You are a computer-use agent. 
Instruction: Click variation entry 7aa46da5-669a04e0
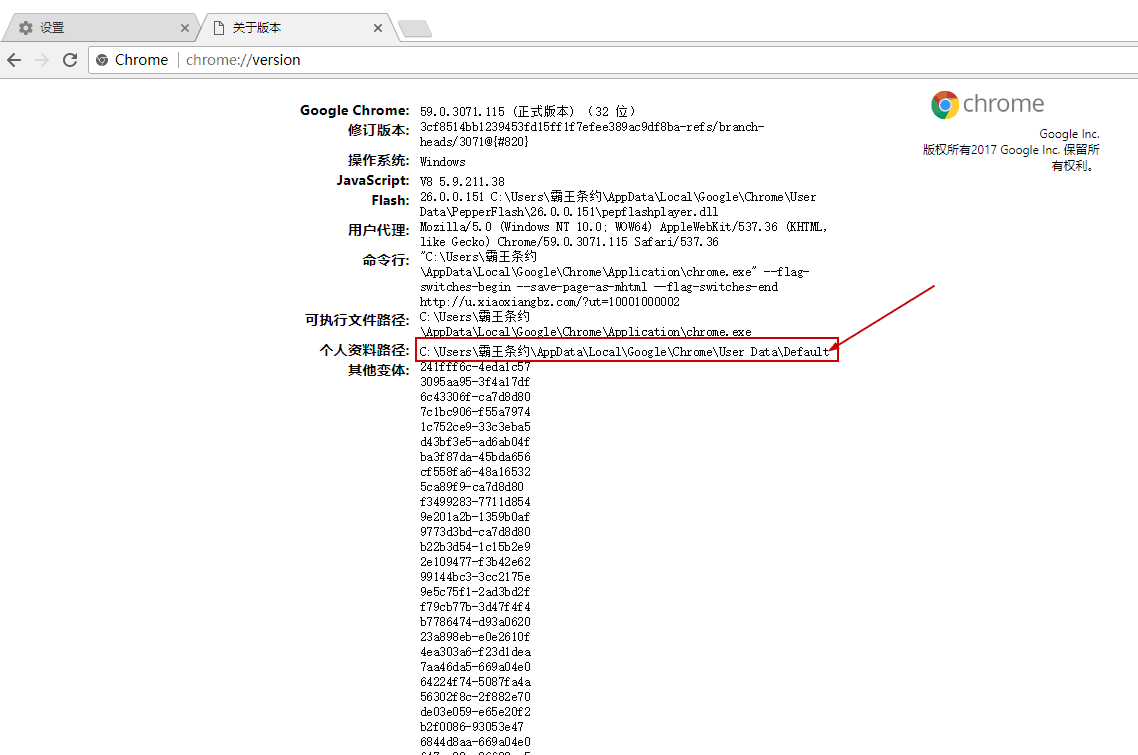coord(475,667)
